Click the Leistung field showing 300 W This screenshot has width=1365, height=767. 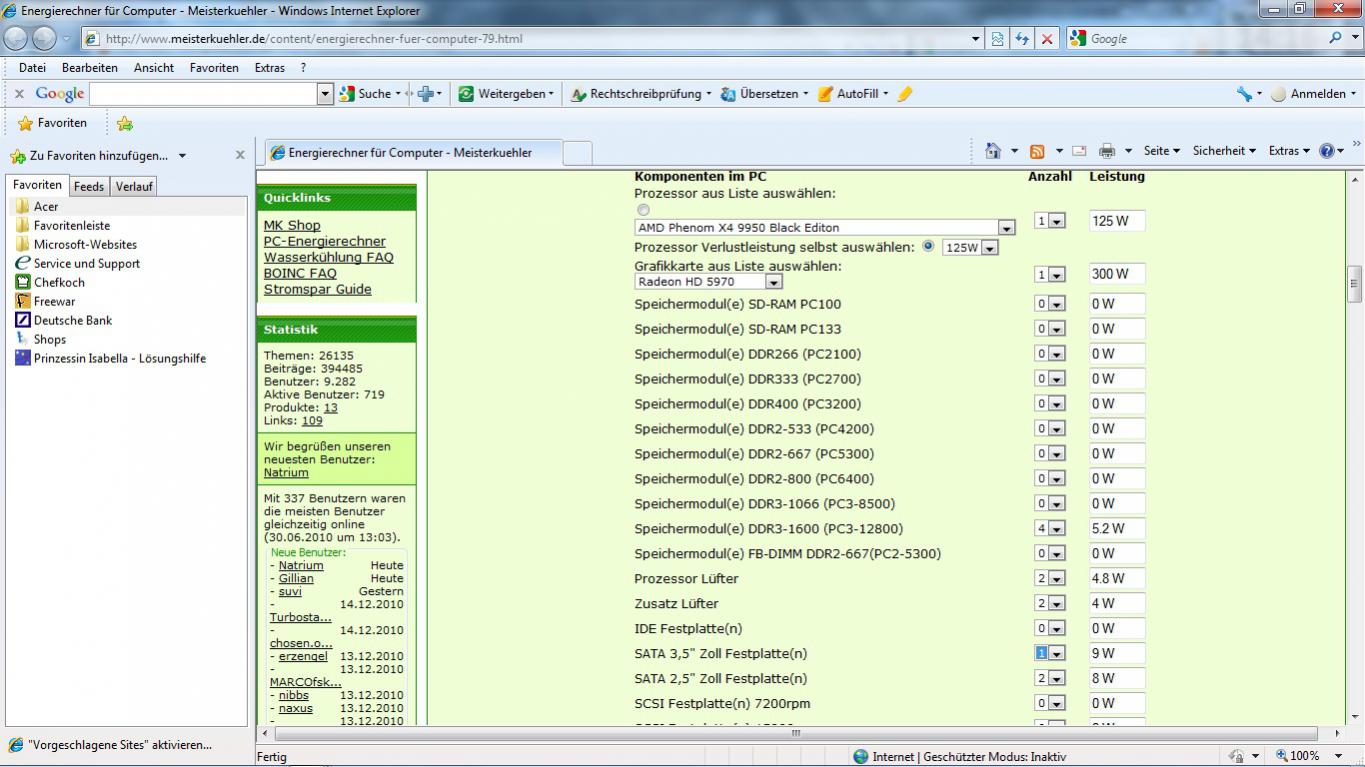pos(1117,274)
